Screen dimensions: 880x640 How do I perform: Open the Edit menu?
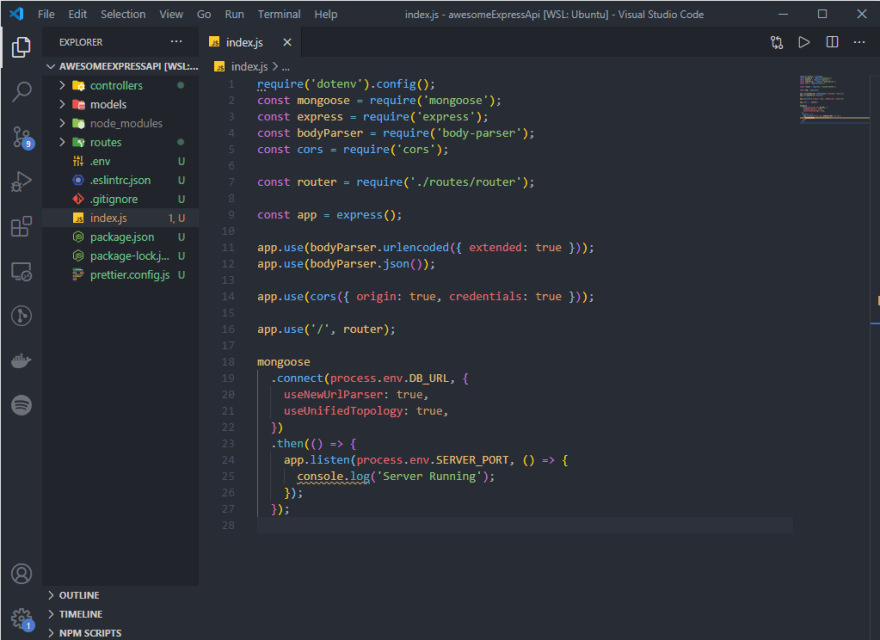(x=77, y=14)
